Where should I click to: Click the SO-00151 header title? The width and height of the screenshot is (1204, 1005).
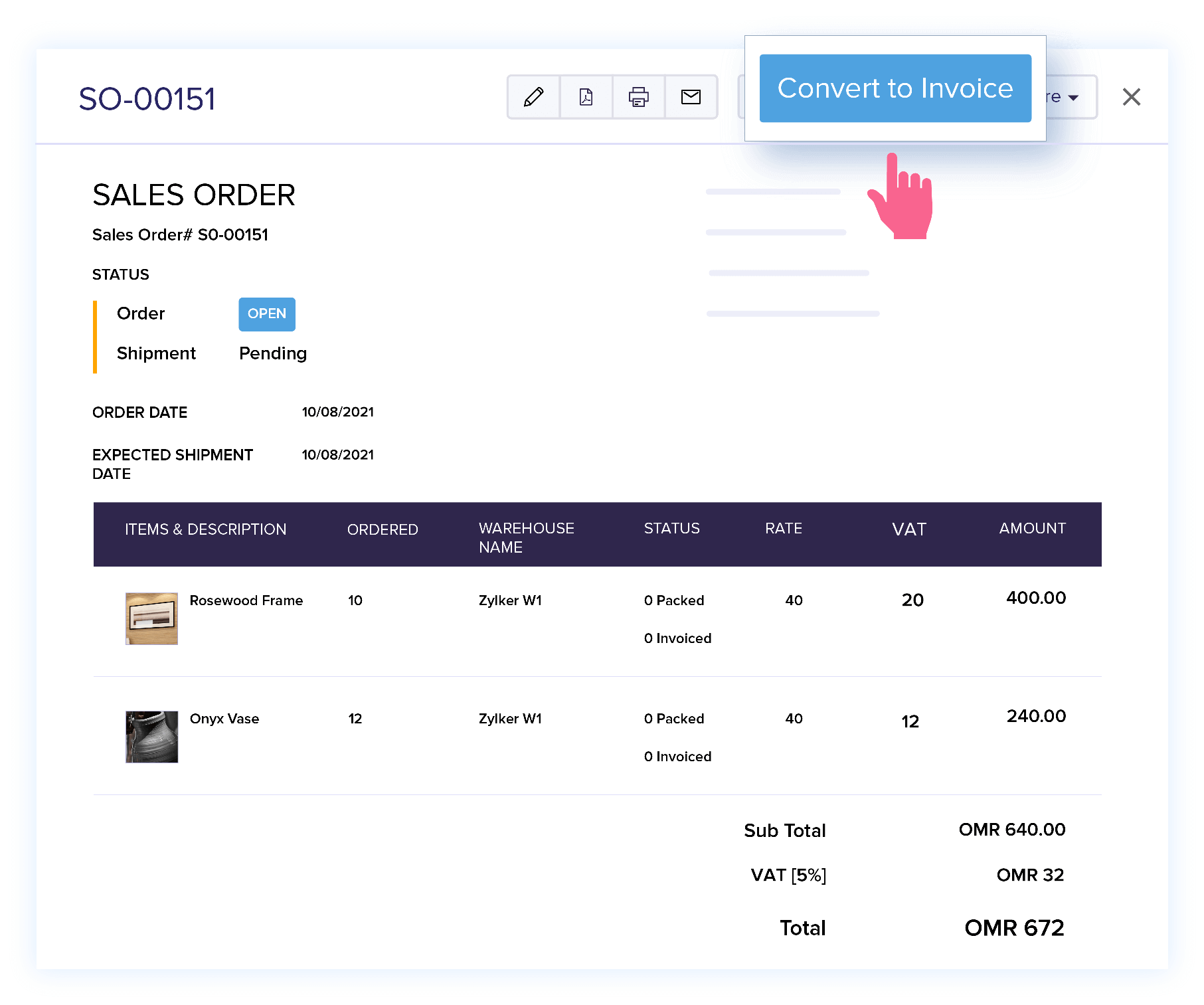point(147,100)
